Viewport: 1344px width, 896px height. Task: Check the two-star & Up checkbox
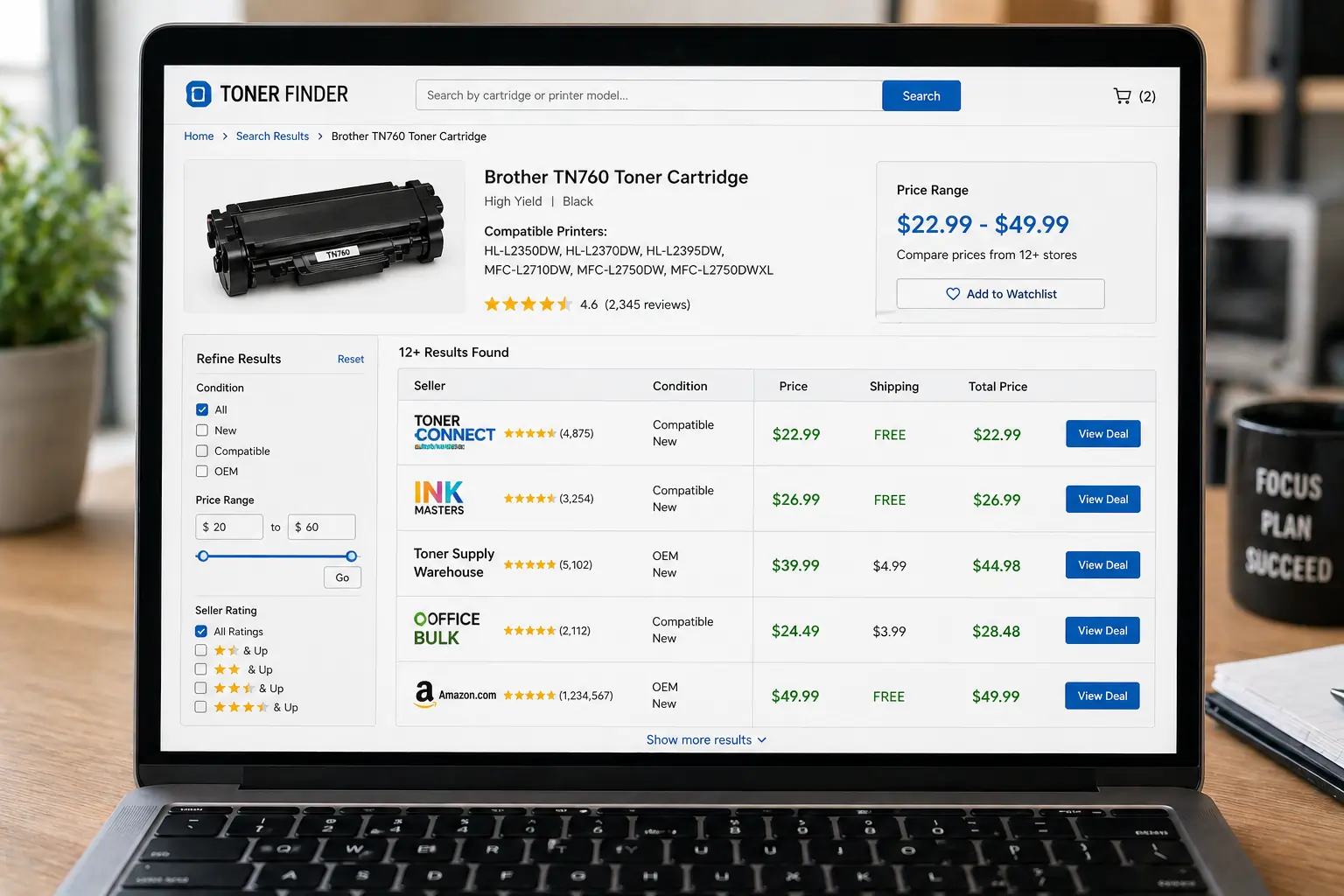point(201,669)
